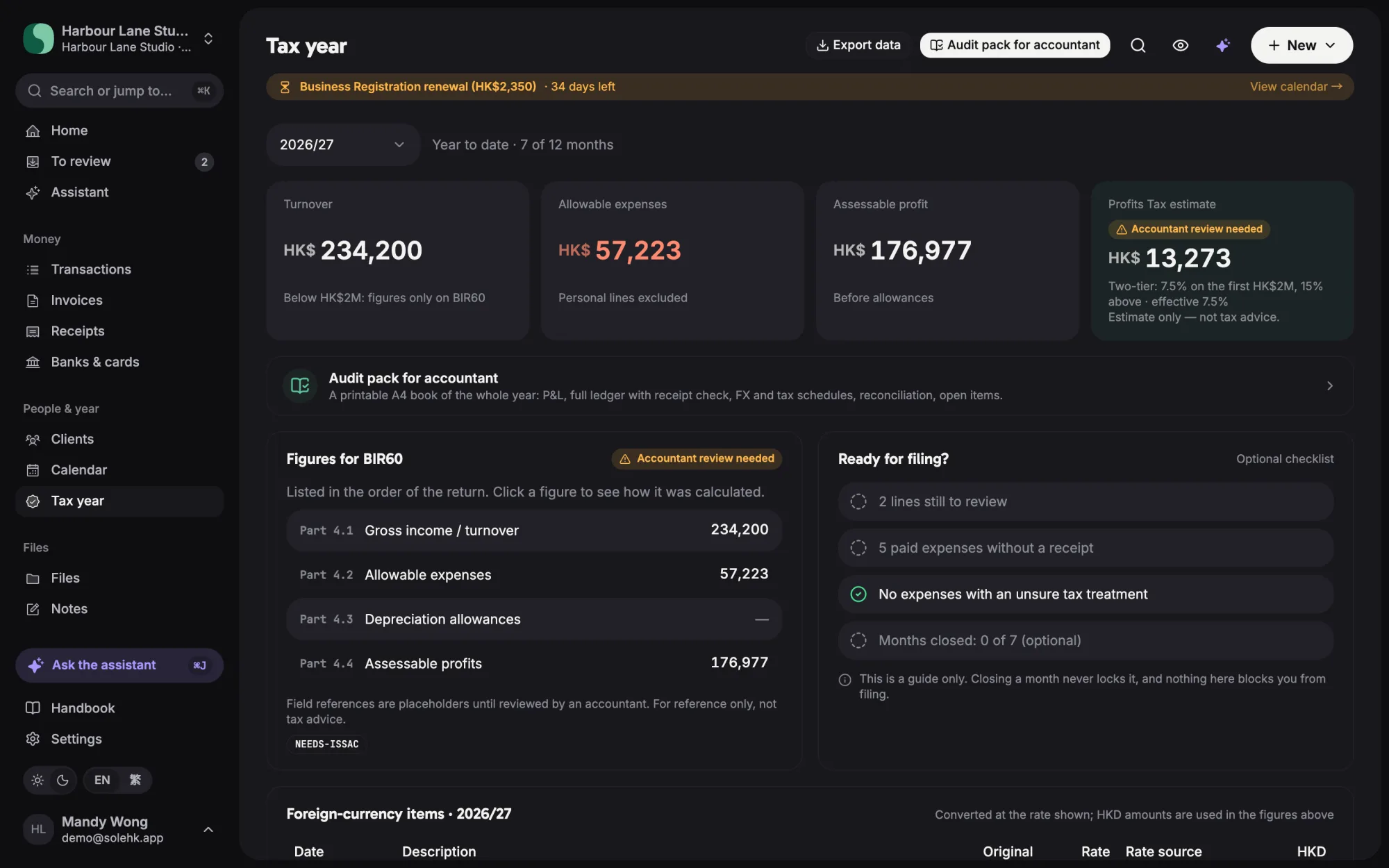Image resolution: width=1389 pixels, height=868 pixels.
Task: Click Accountant review needed badge in tax estimate
Action: click(x=1189, y=229)
